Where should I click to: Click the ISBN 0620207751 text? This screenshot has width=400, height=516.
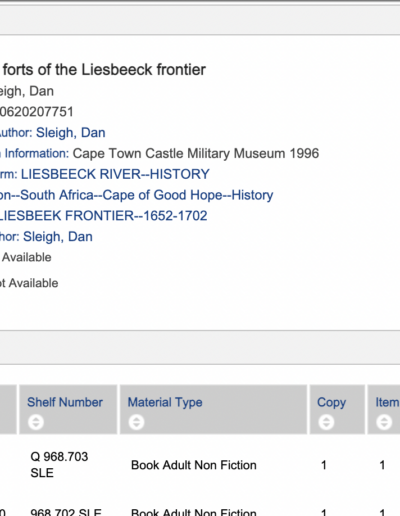37,112
